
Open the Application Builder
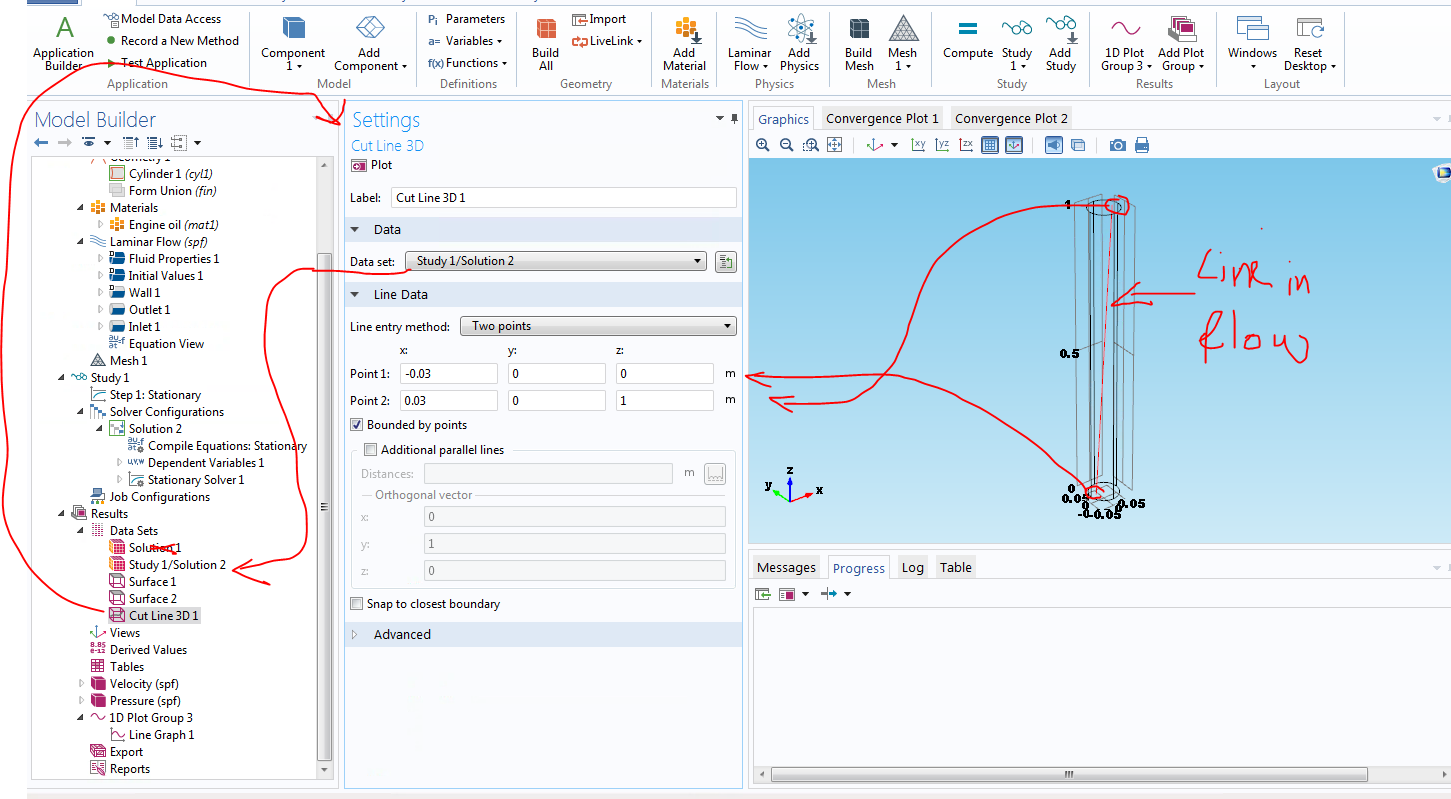[63, 42]
